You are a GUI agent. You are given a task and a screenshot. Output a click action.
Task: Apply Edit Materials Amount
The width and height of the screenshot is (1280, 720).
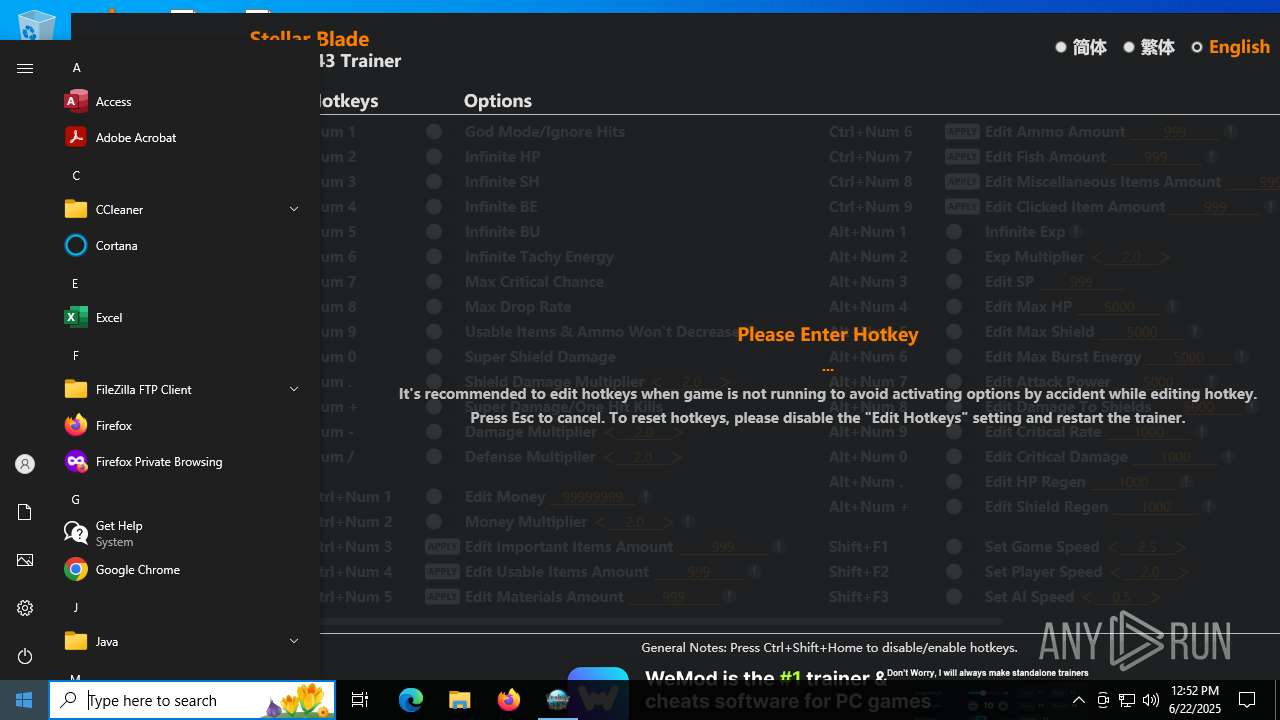(442, 596)
